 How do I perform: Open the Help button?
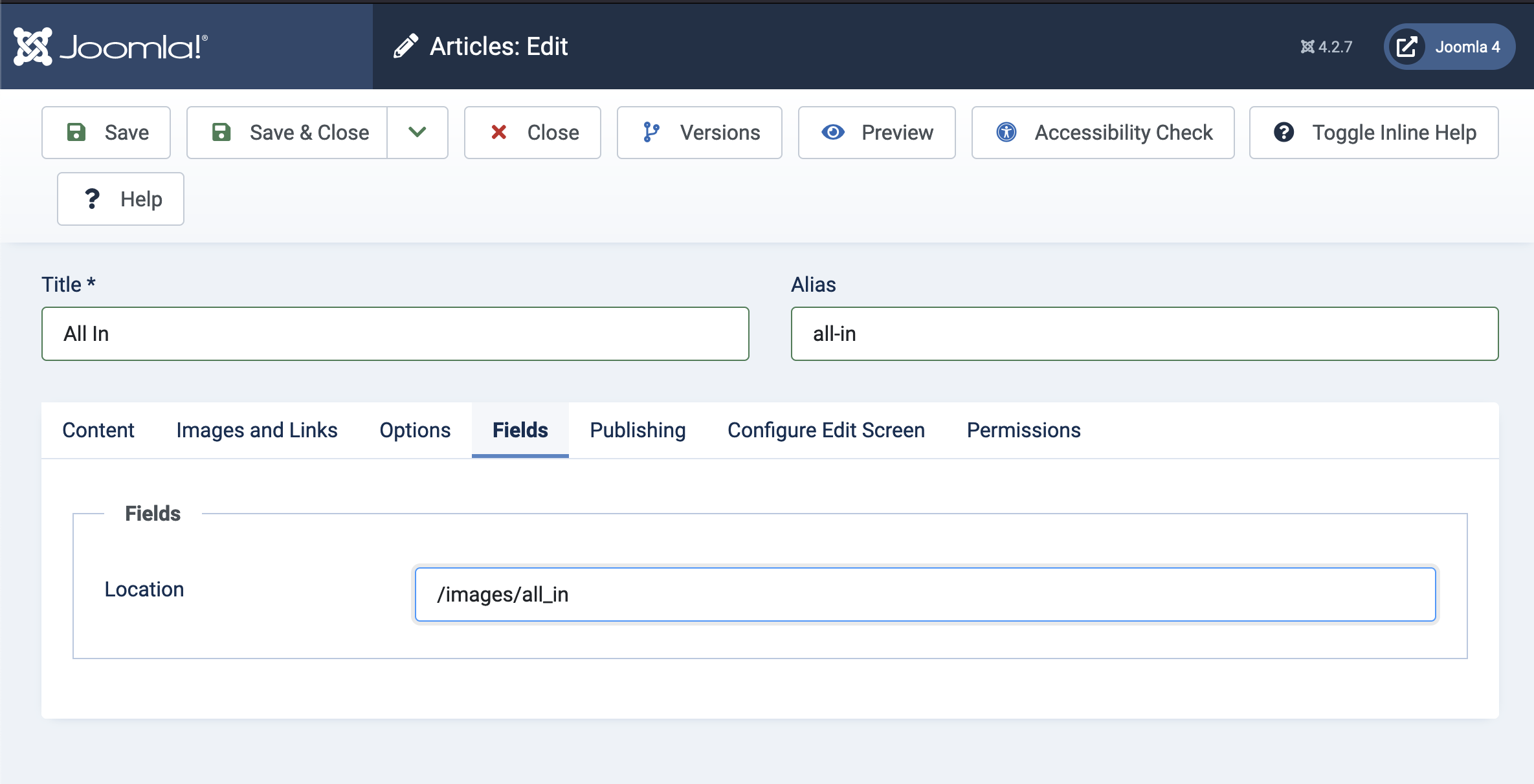120,199
